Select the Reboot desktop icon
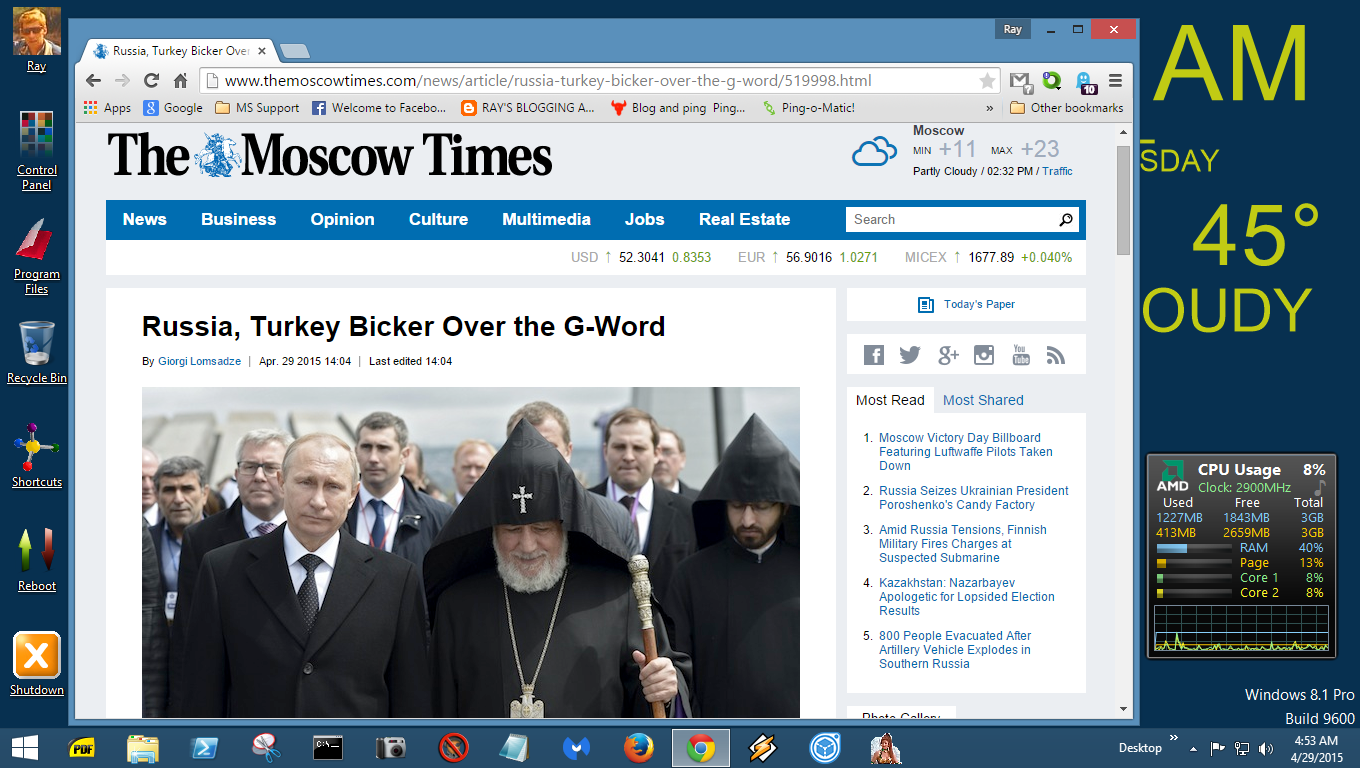The width and height of the screenshot is (1360, 768). pos(37,560)
